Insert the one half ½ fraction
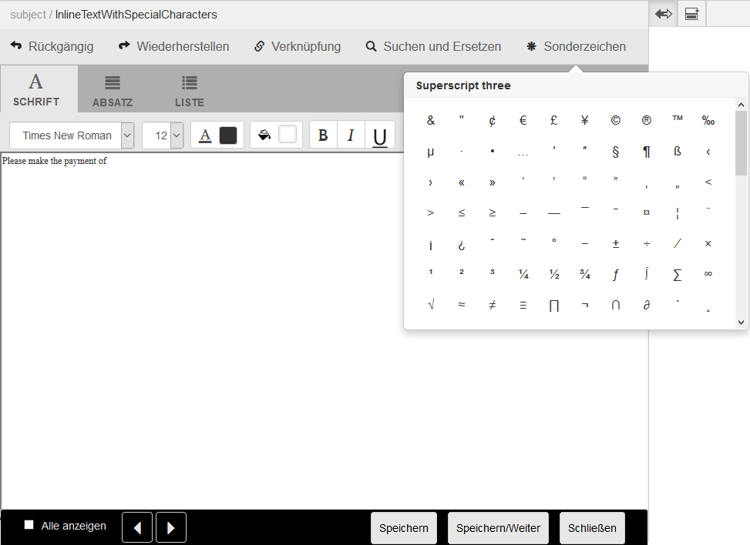 (x=554, y=274)
